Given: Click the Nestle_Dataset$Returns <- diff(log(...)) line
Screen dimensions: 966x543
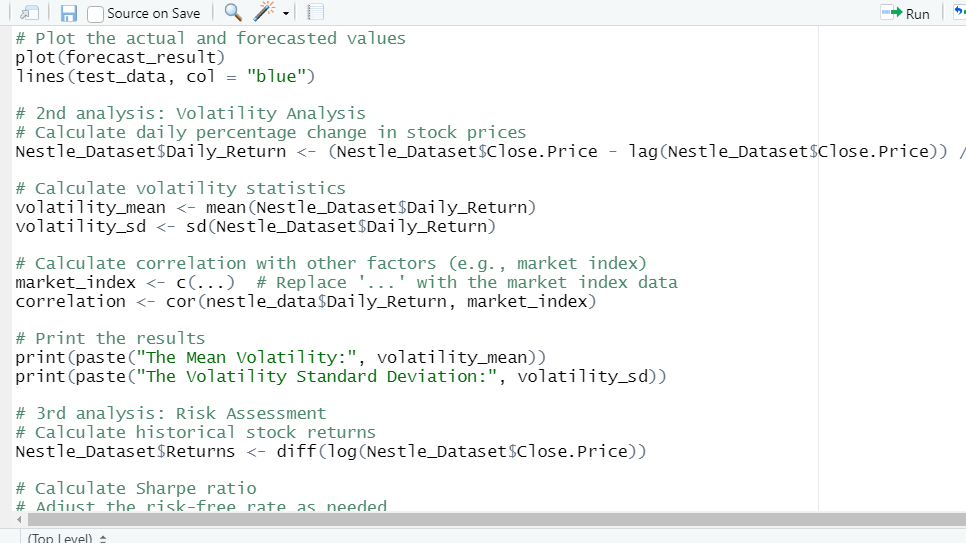Looking at the screenshot, I should click(331, 452).
